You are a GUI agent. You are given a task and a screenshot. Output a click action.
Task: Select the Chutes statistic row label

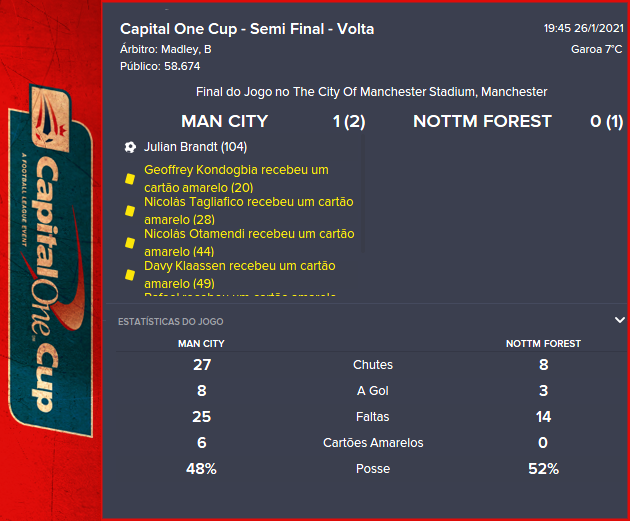point(373,365)
